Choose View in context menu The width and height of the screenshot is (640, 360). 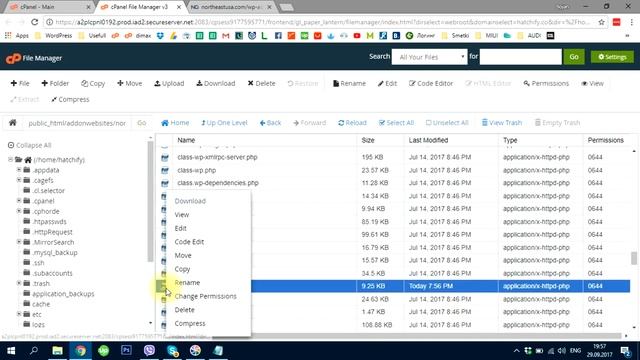pyautogui.click(x=182, y=215)
